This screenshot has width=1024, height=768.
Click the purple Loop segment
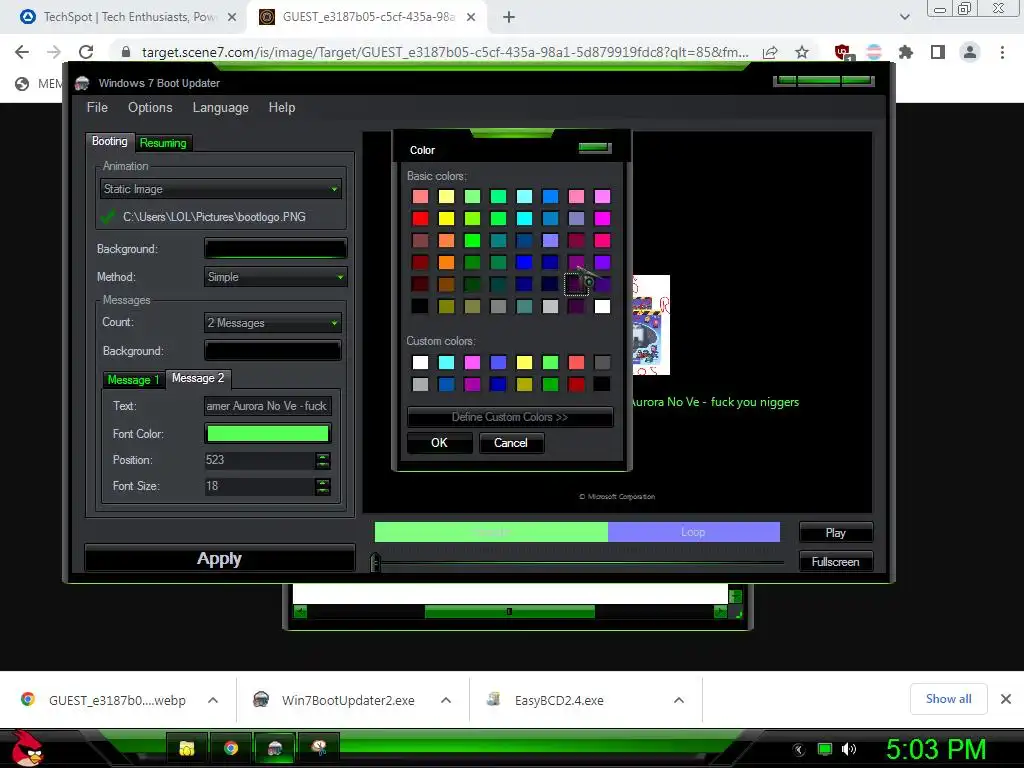[694, 532]
